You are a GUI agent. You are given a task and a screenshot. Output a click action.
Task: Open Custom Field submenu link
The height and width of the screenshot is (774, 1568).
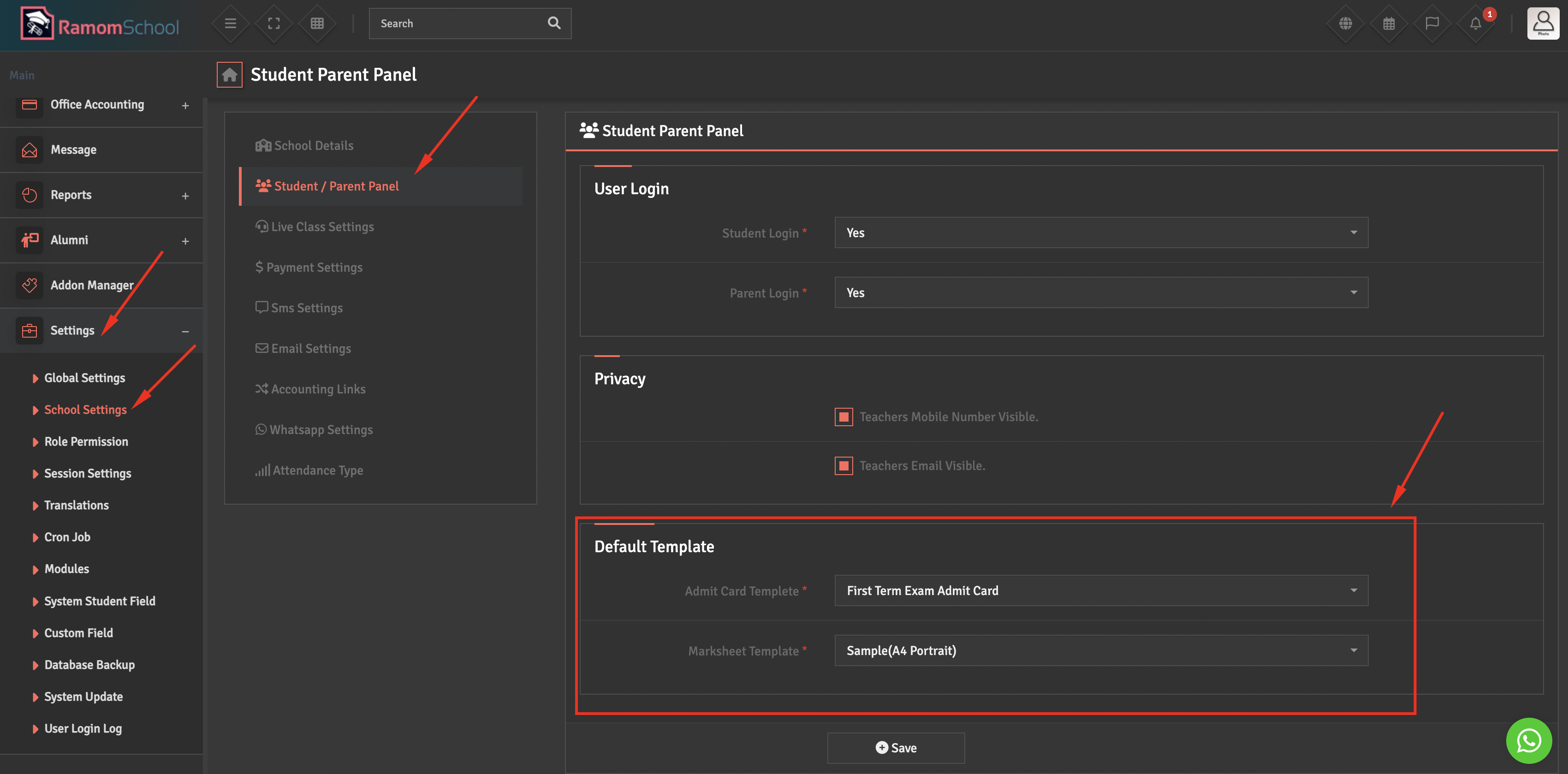tap(78, 633)
